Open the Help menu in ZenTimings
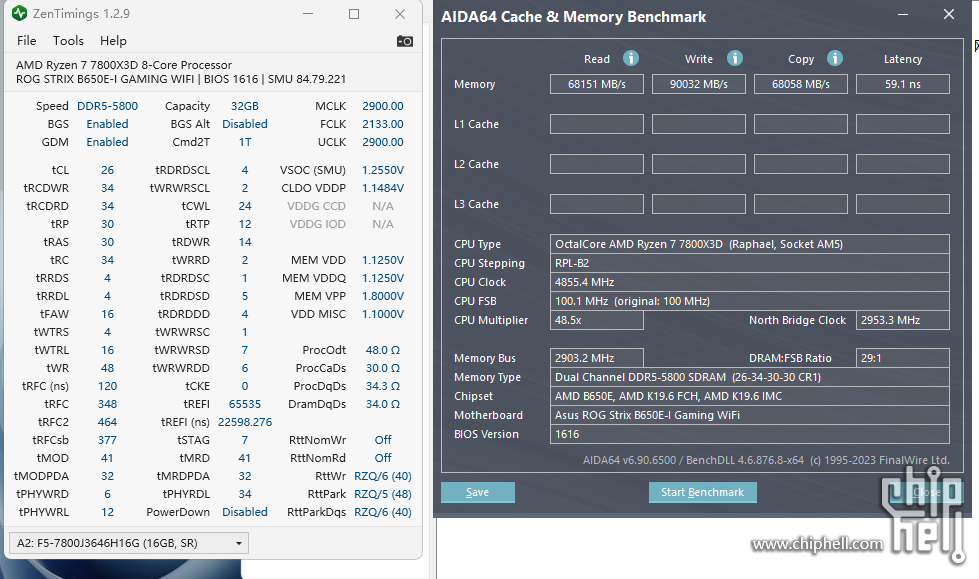Screen dimensions: 979x579 (x=113, y=41)
